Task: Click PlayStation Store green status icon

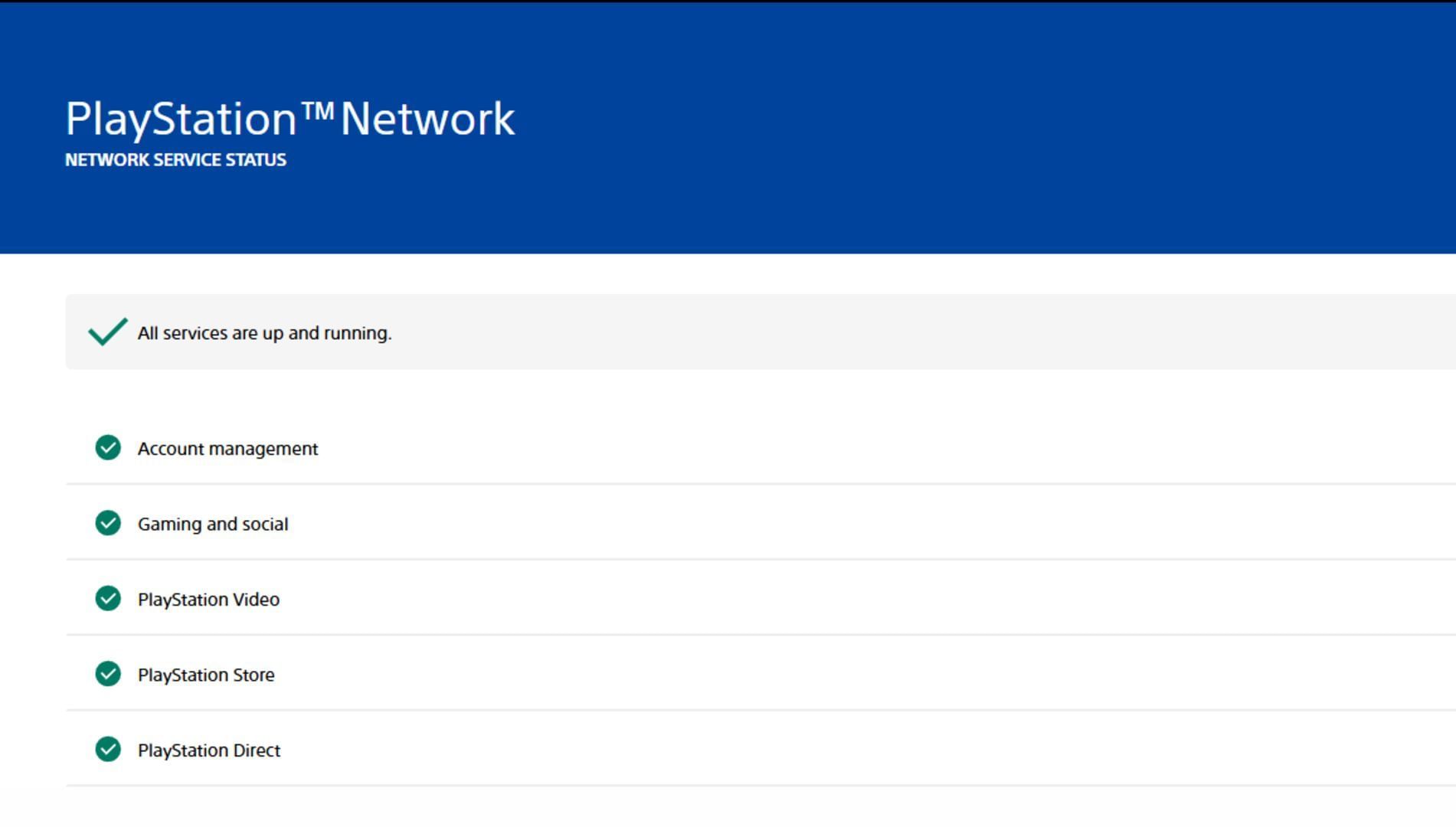Action: [108, 674]
